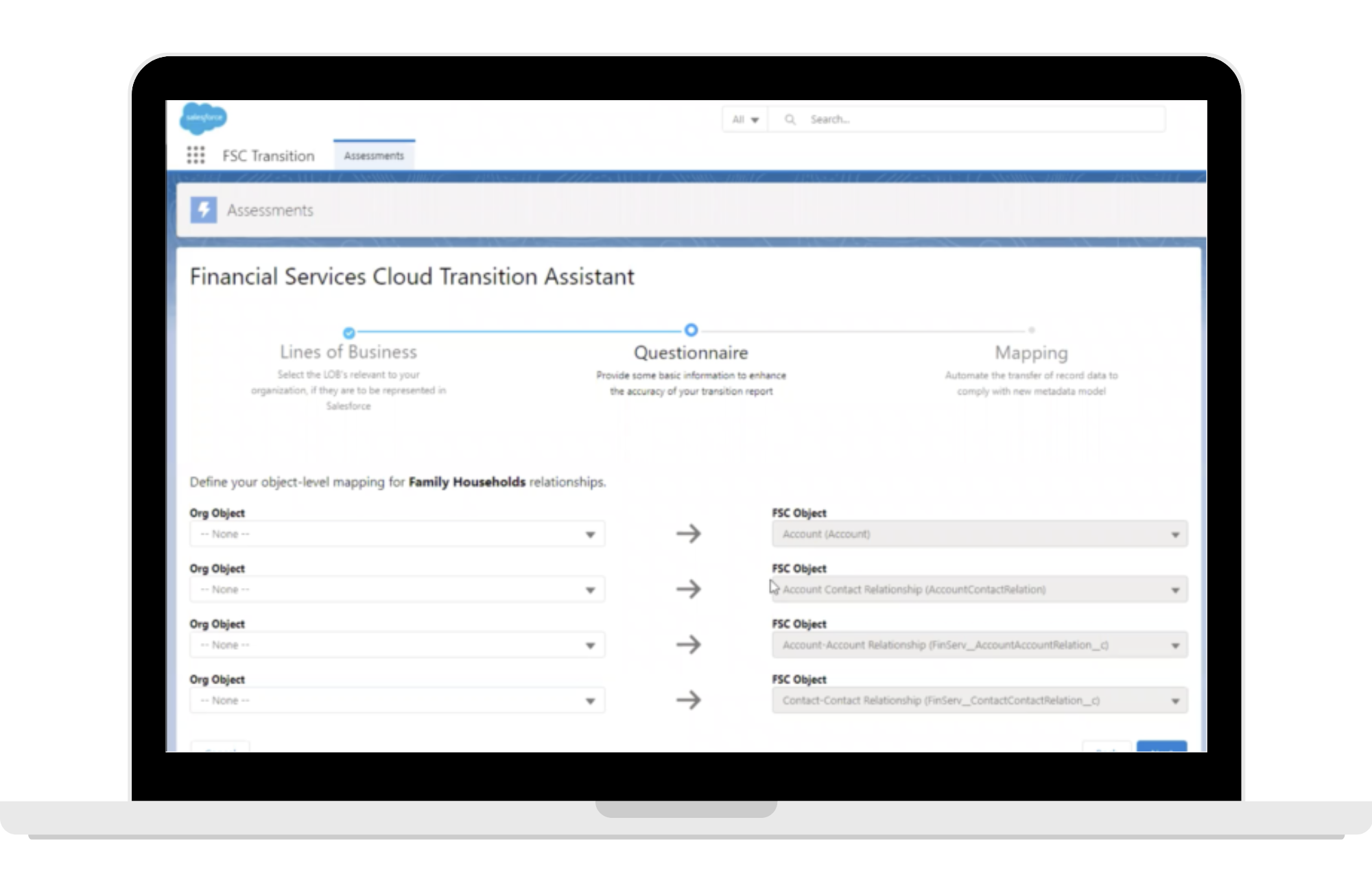Open Org Object dropdown for Account-Account Relationship
Image resolution: width=1372 pixels, height=892 pixels.
[x=397, y=645]
